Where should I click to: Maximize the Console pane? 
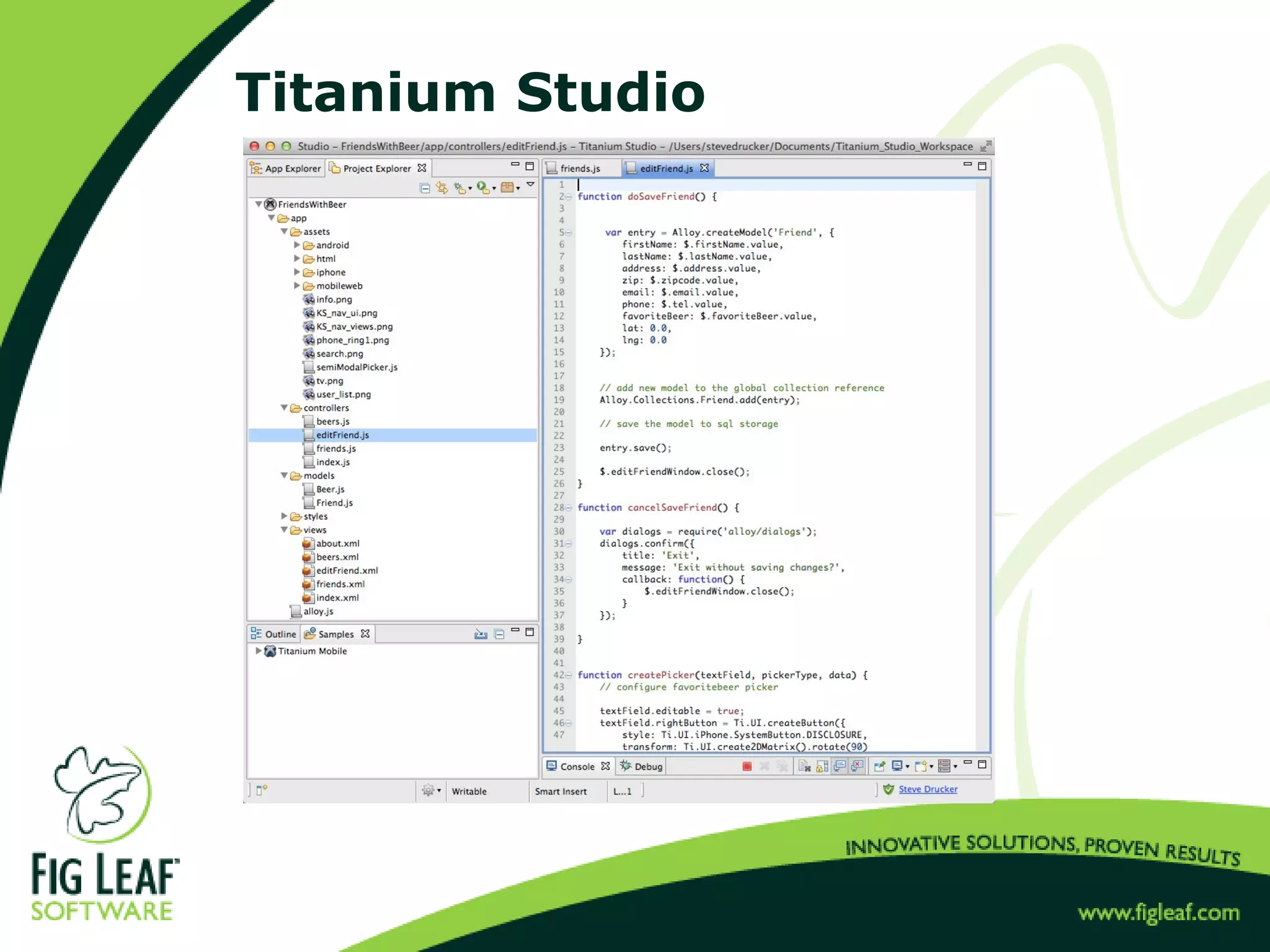[982, 764]
